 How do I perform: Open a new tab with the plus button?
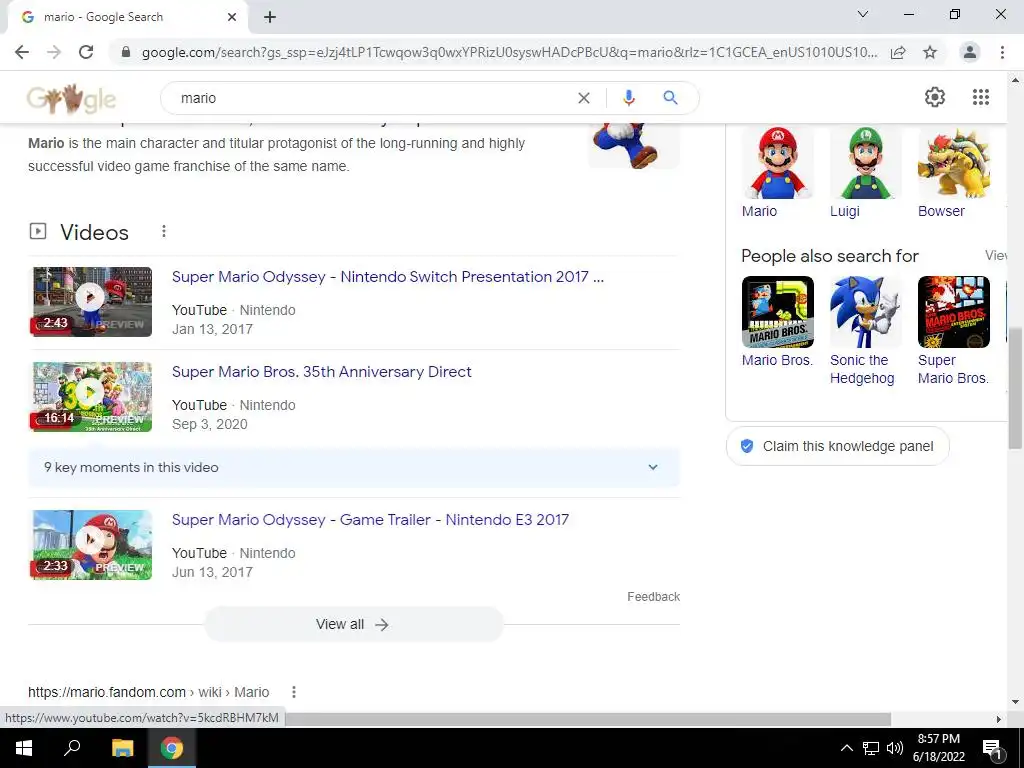pos(270,17)
